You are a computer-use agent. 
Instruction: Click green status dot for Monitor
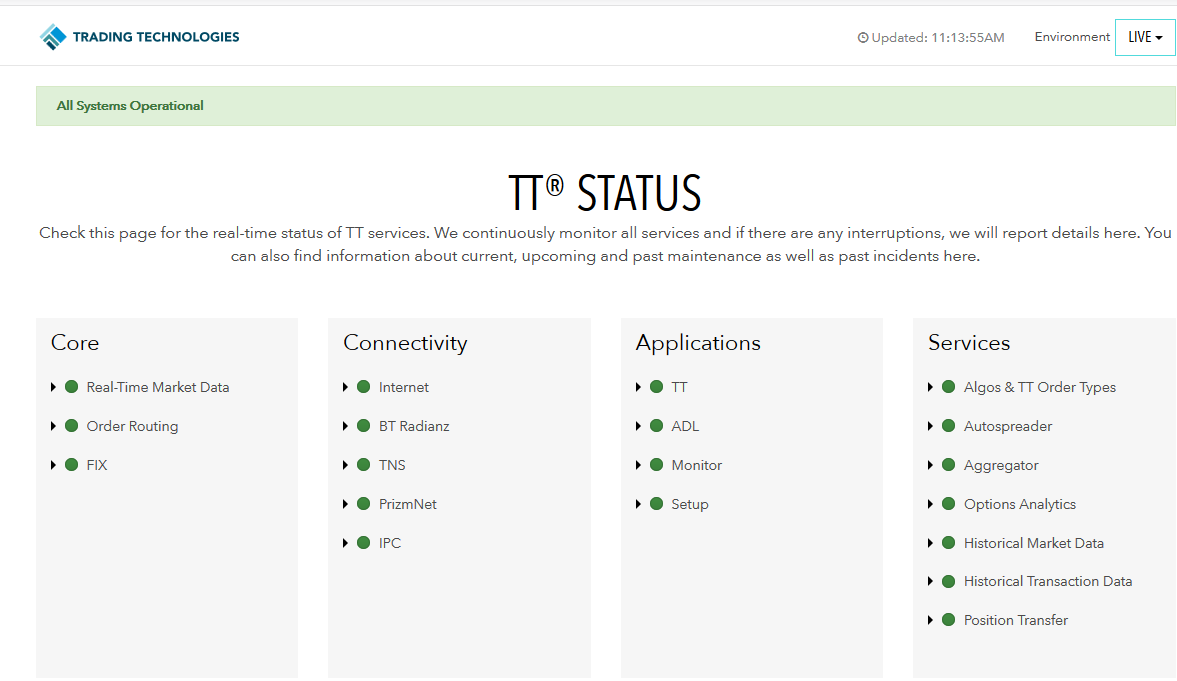pos(657,465)
